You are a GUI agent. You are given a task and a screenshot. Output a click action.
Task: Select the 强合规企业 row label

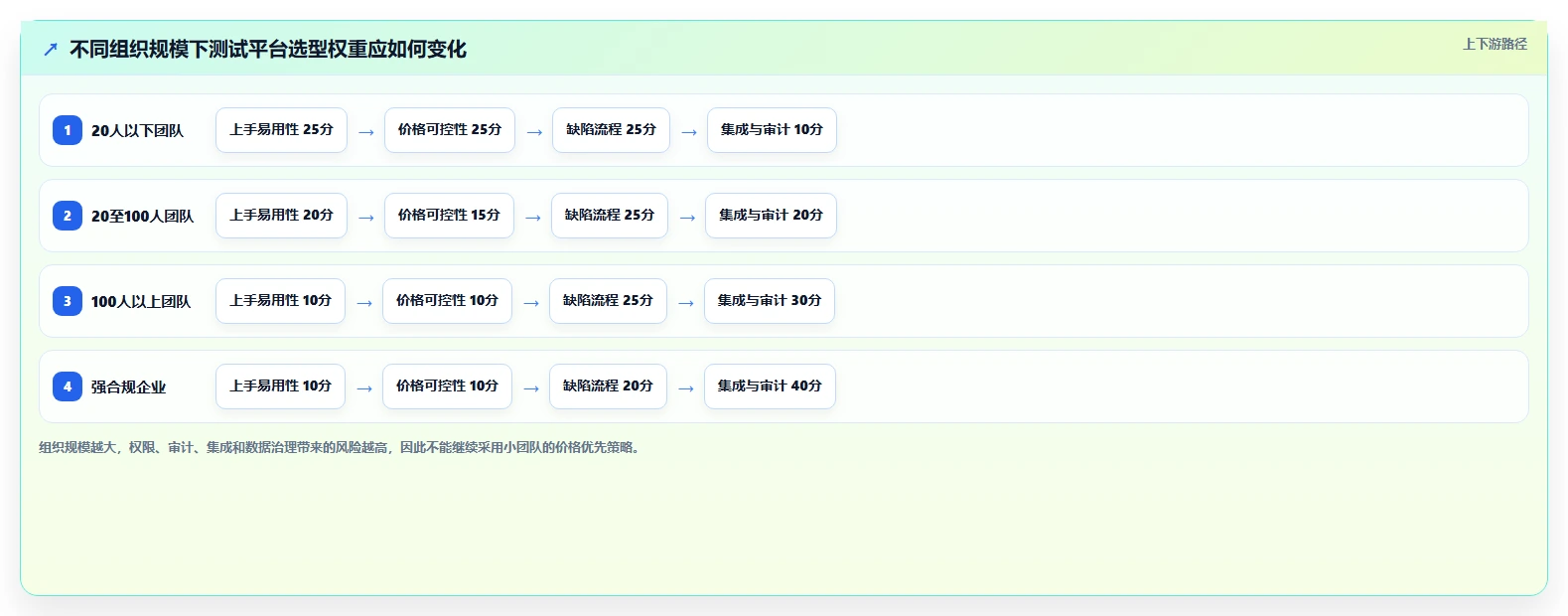129,386
